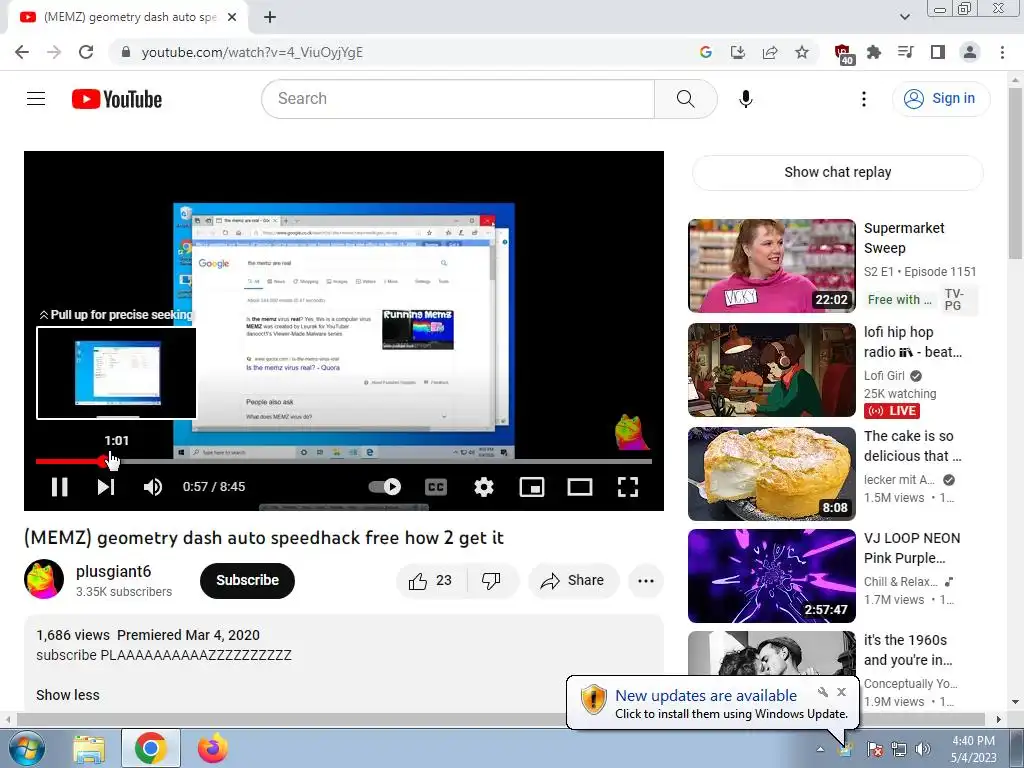Viewport: 1024px width, 768px height.
Task: Show hidden tray icons arrow
Action: pyautogui.click(x=820, y=749)
